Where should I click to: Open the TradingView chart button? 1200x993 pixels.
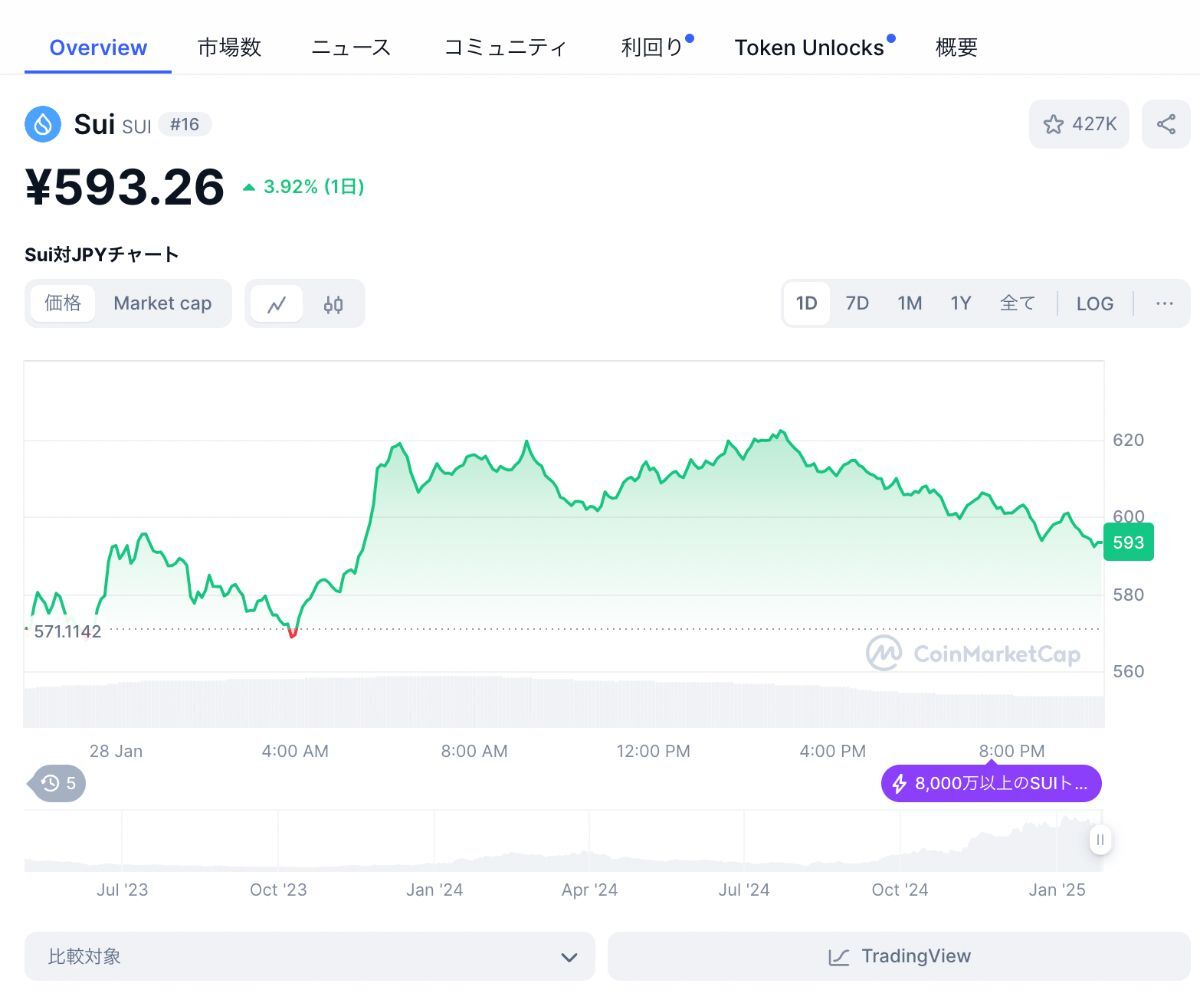(x=899, y=956)
